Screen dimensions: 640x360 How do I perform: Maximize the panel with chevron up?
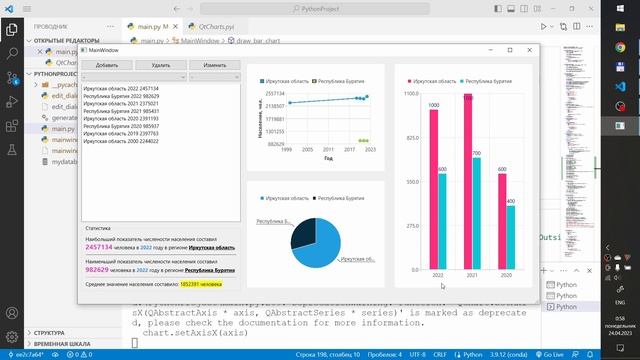tap(576, 271)
